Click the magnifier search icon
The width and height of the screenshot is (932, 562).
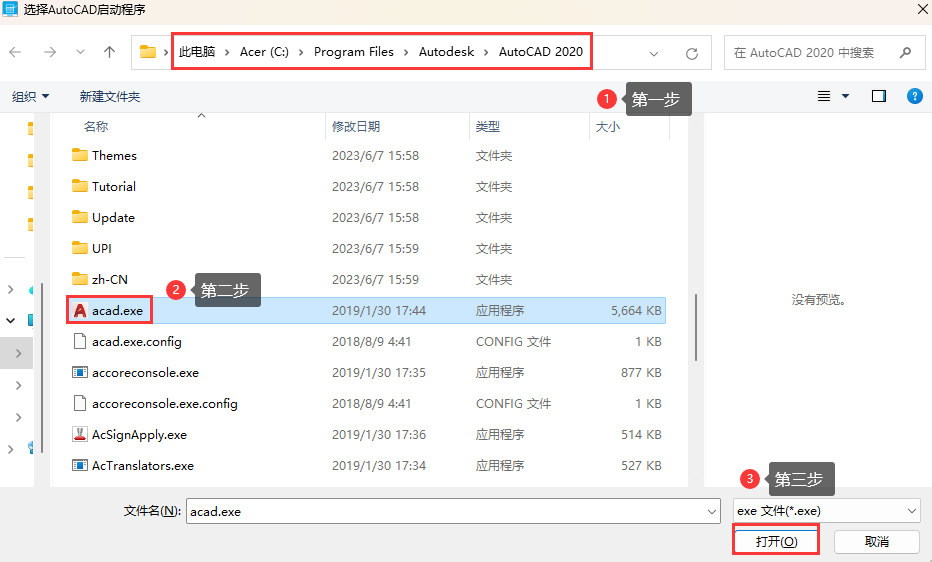click(905, 53)
